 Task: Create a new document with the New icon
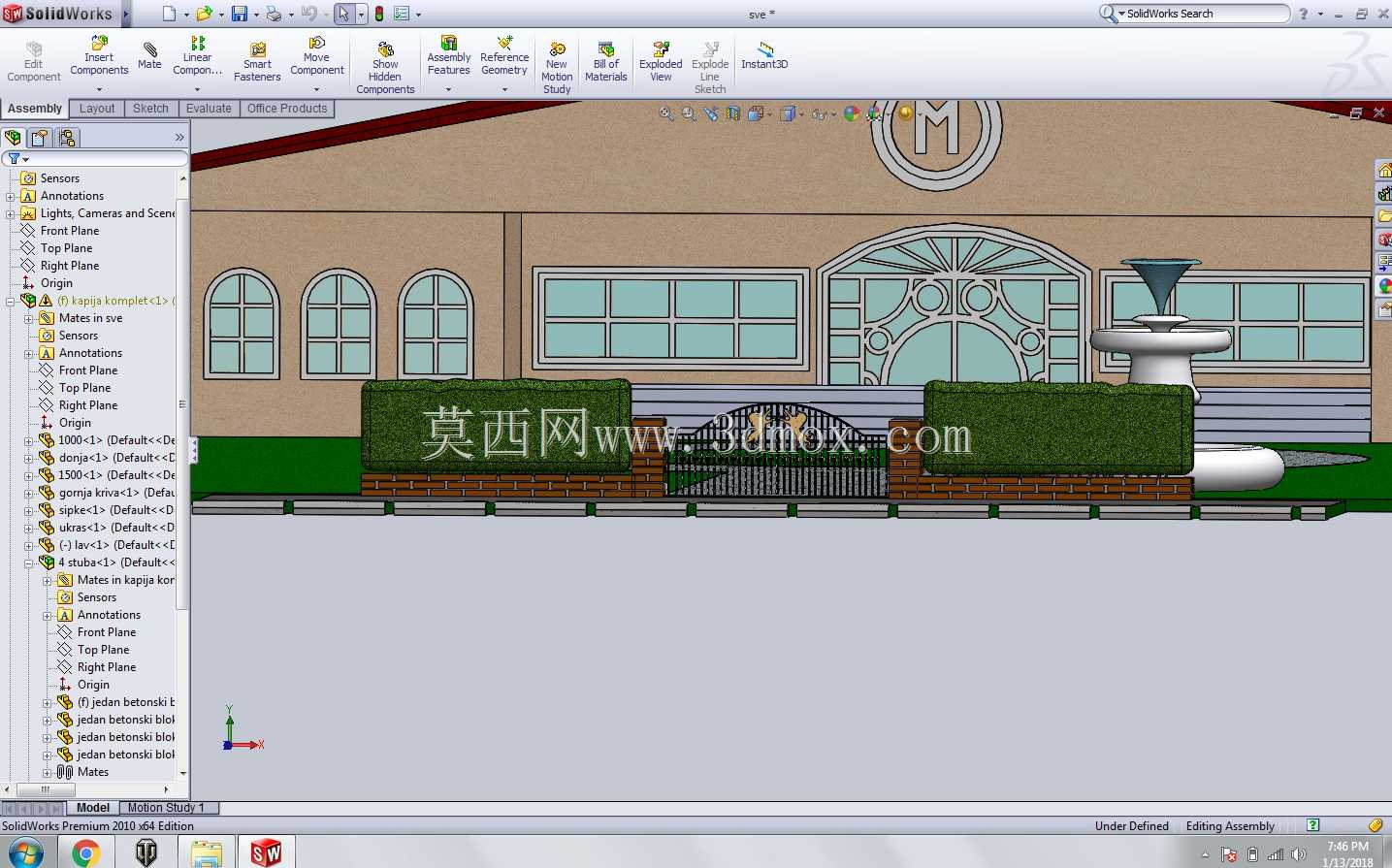[x=169, y=14]
